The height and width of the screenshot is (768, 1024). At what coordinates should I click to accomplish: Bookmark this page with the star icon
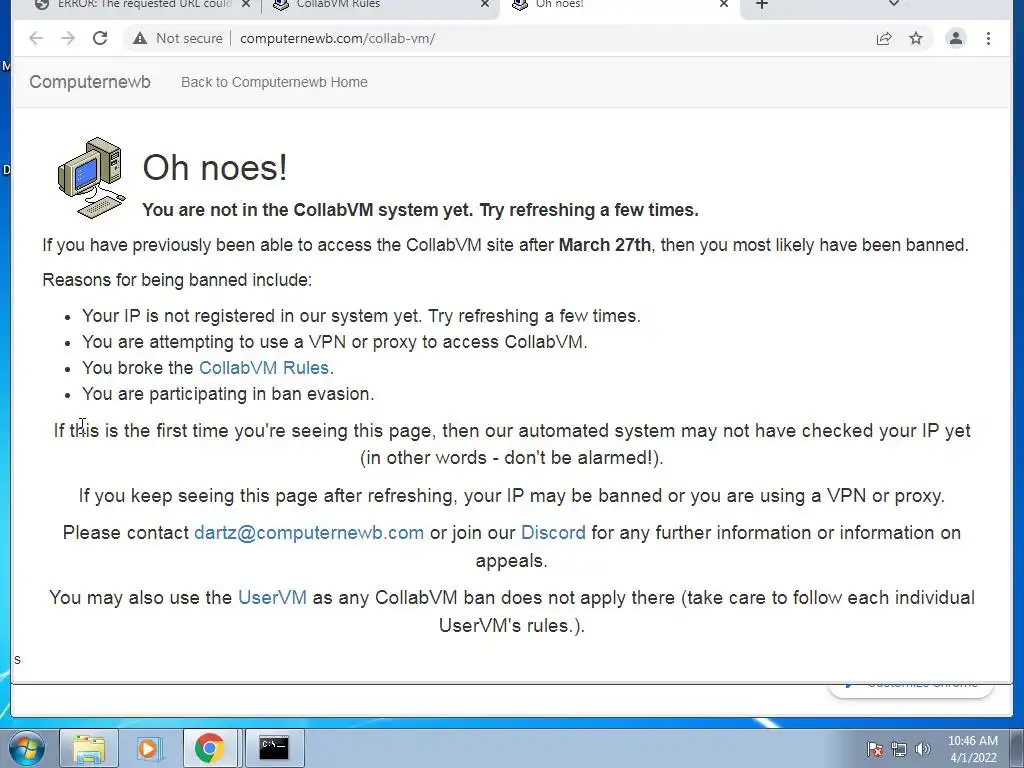click(916, 39)
